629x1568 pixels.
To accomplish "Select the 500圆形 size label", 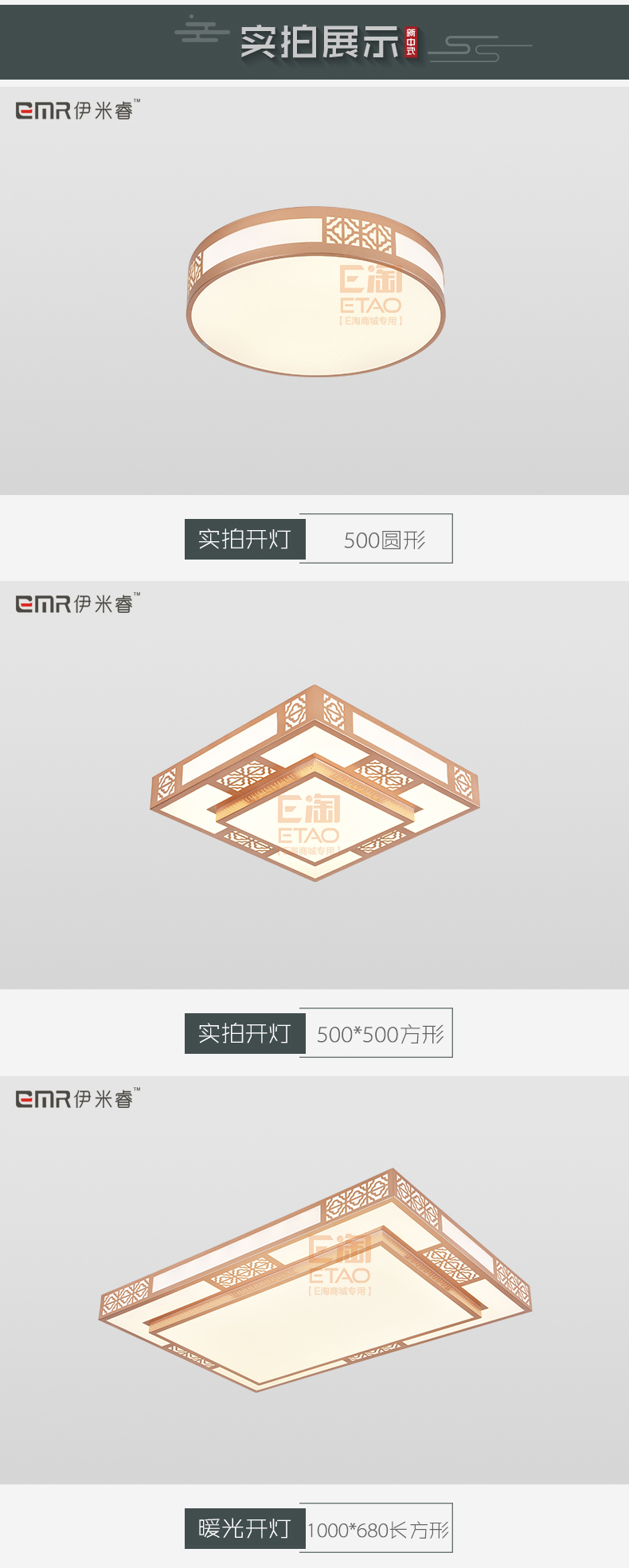I will click(x=385, y=540).
